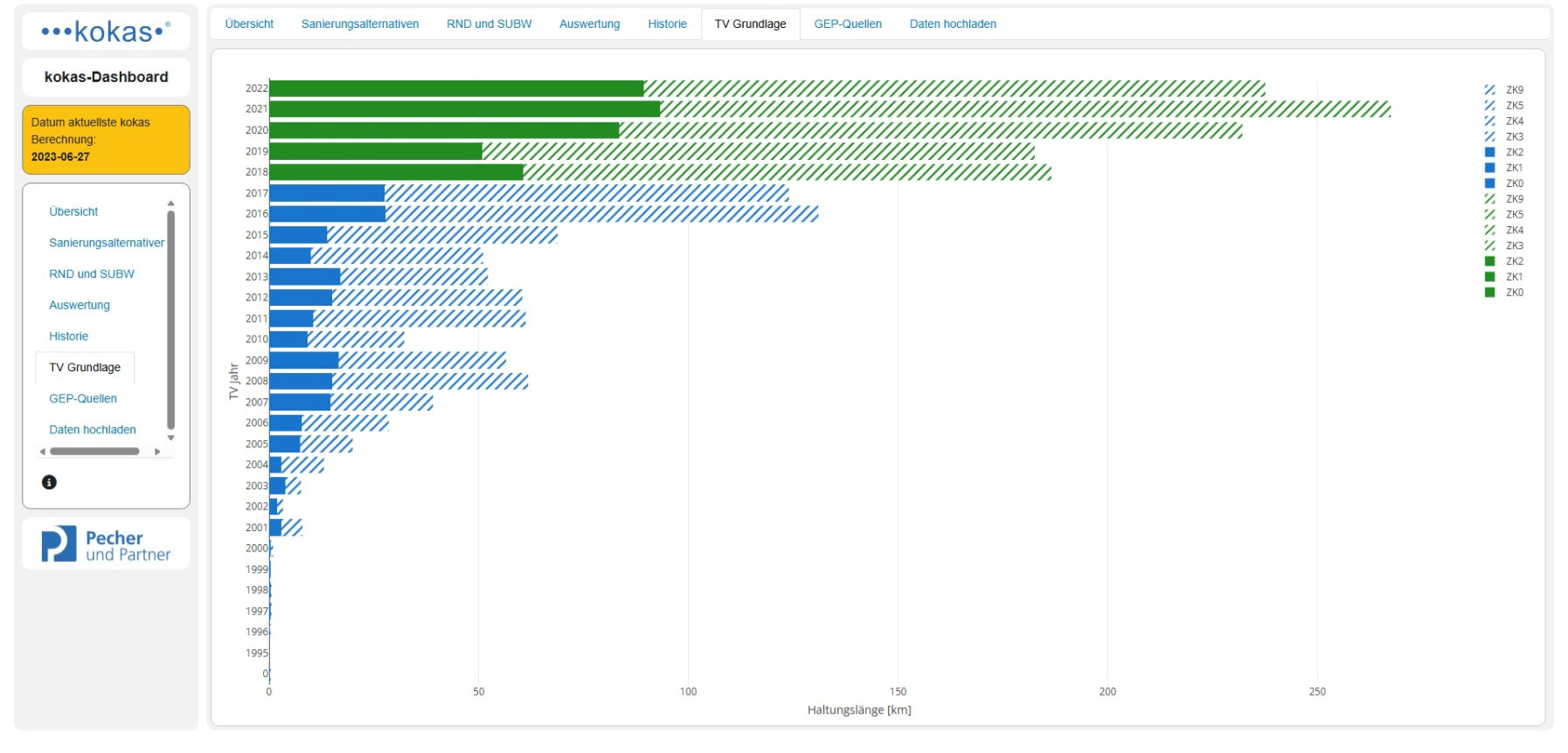Click the sidebar scroll-down arrow

click(171, 438)
